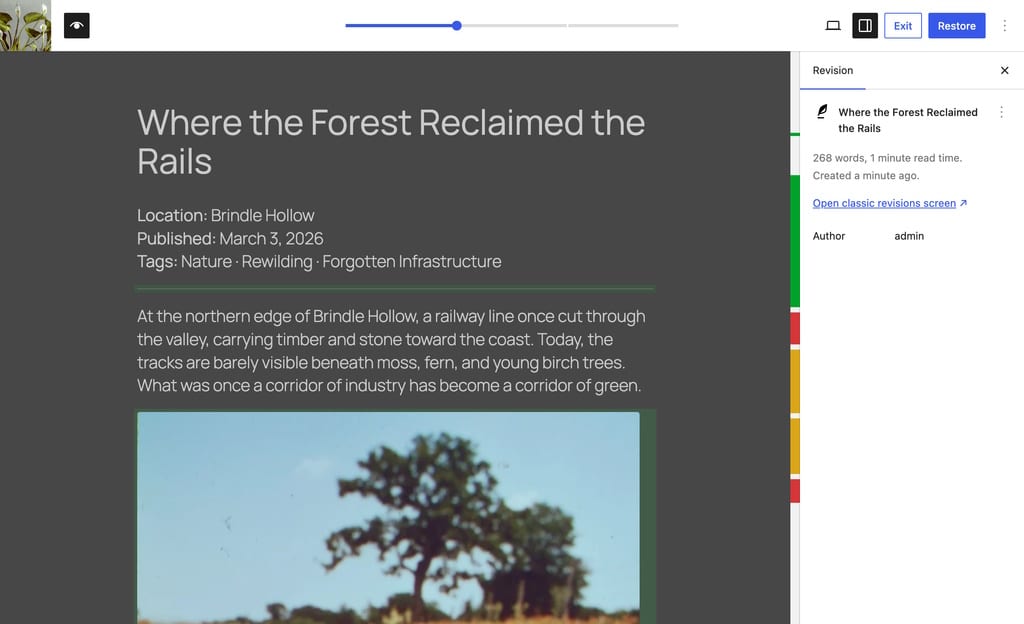Toggle the show changes eye icon
Image resolution: width=1024 pixels, height=624 pixels.
(77, 26)
